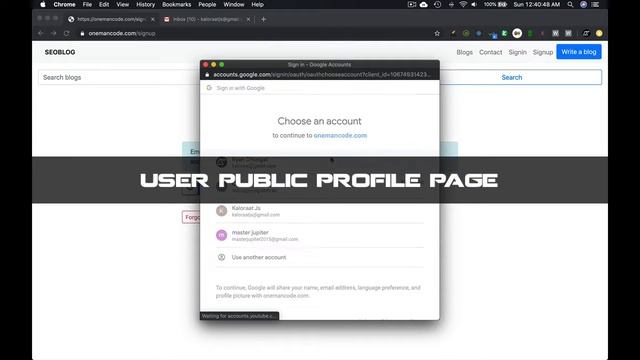Open the People menu
This screenshot has height=360, width=640.
[207, 4]
